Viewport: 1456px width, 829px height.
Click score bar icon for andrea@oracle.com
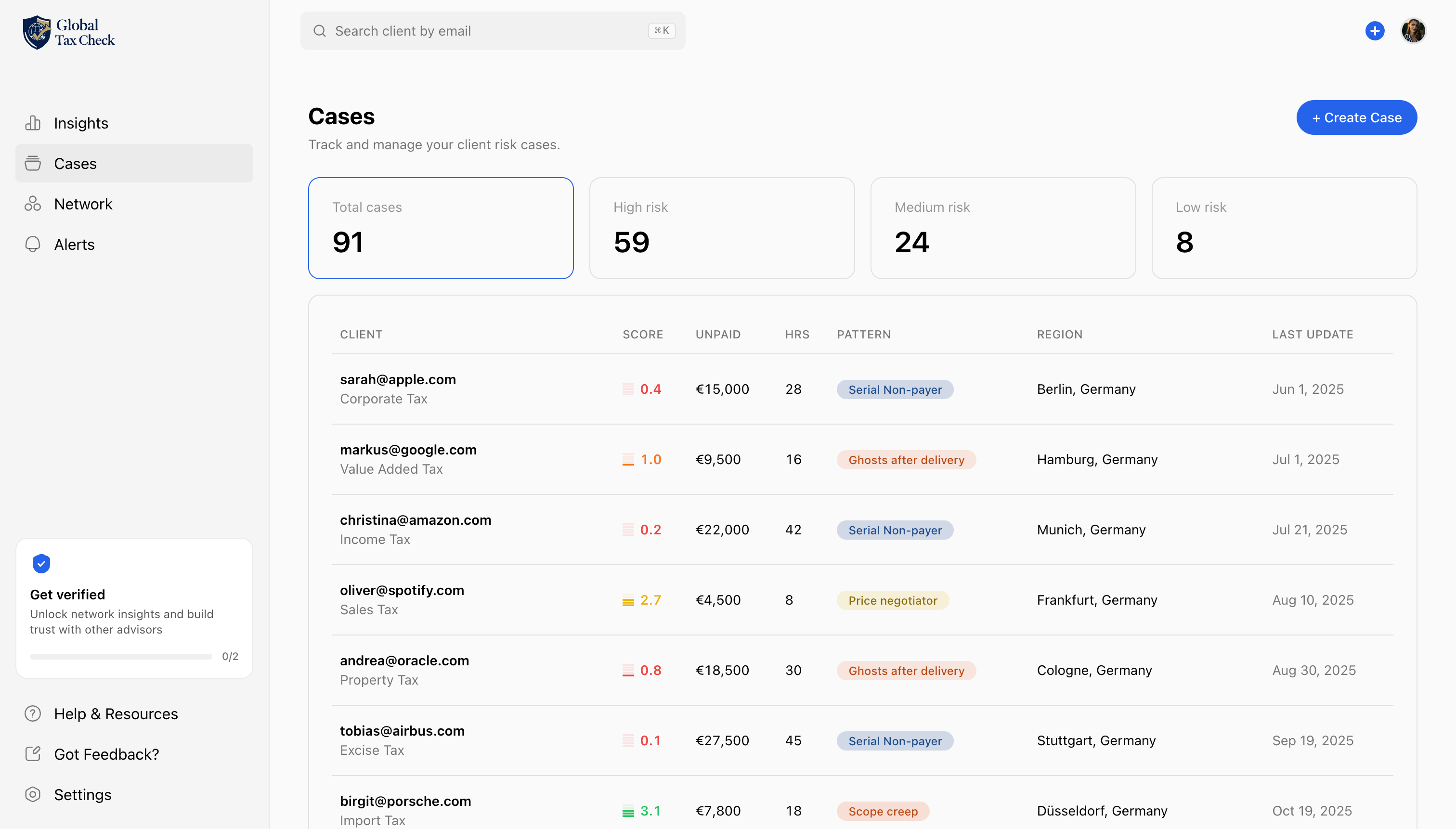(627, 670)
